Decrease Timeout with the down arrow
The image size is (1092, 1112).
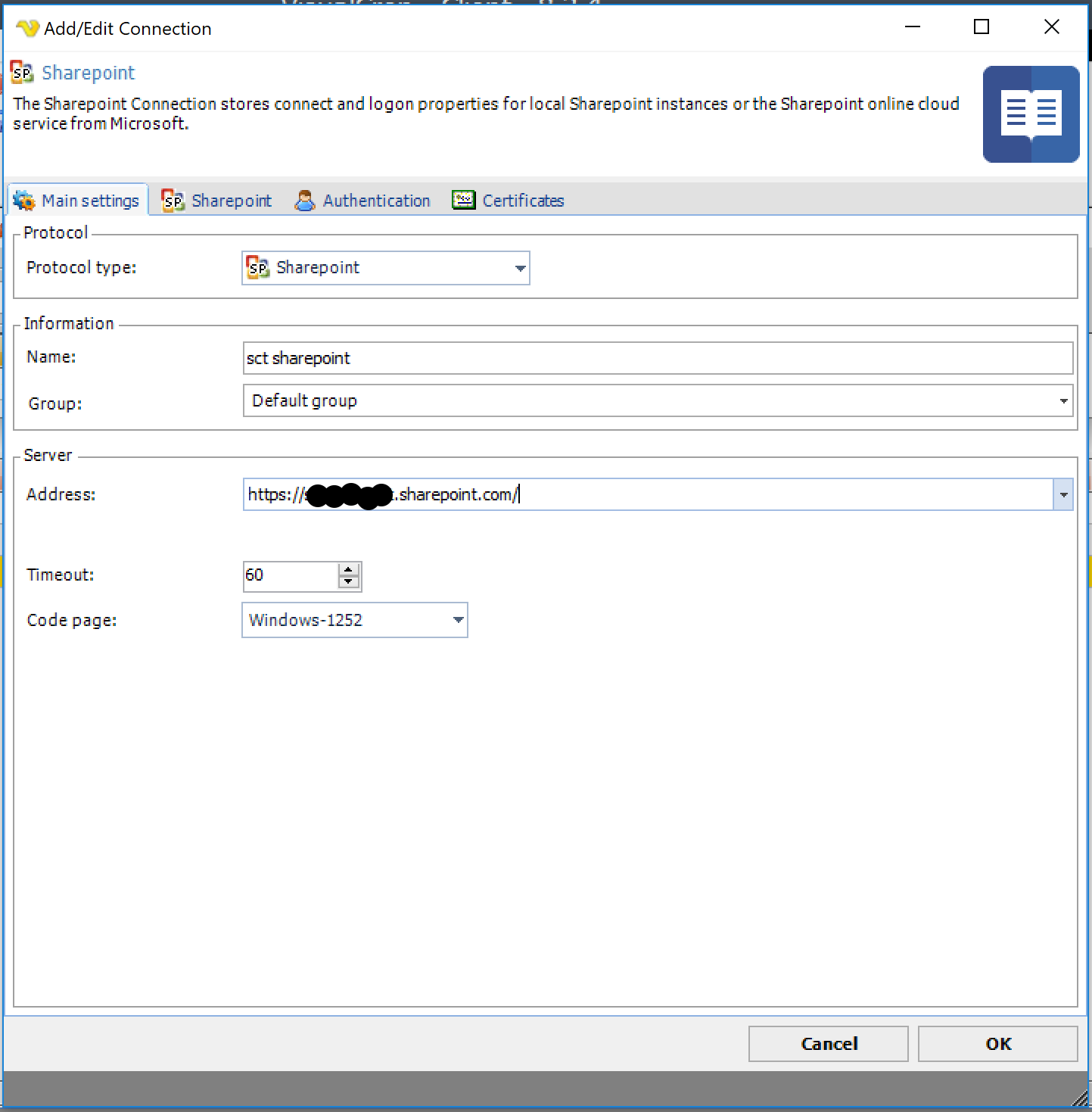(x=348, y=582)
